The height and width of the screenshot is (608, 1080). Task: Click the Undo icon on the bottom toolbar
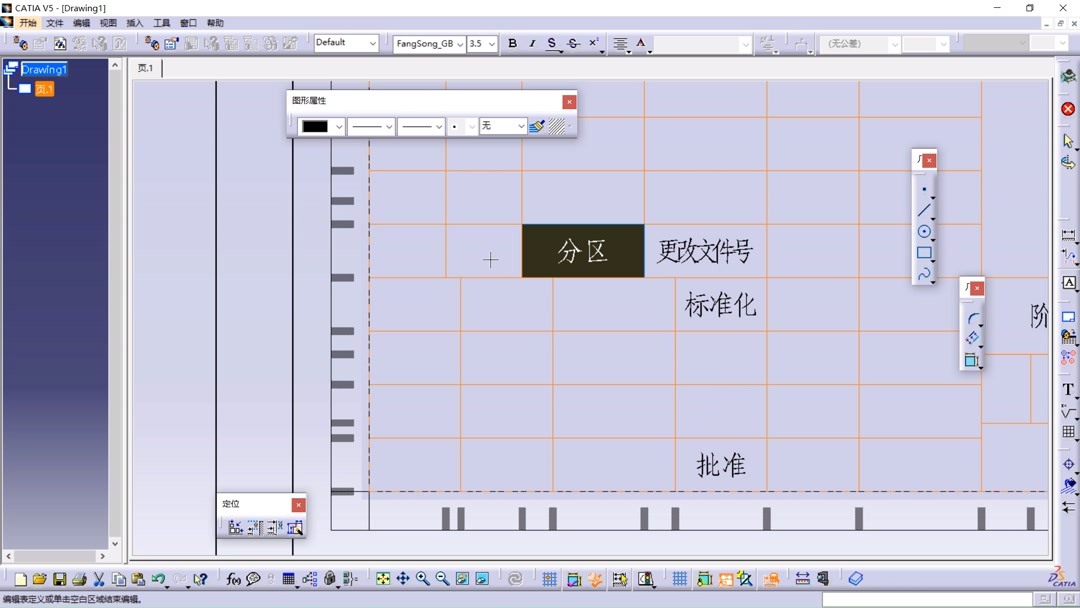pos(160,578)
